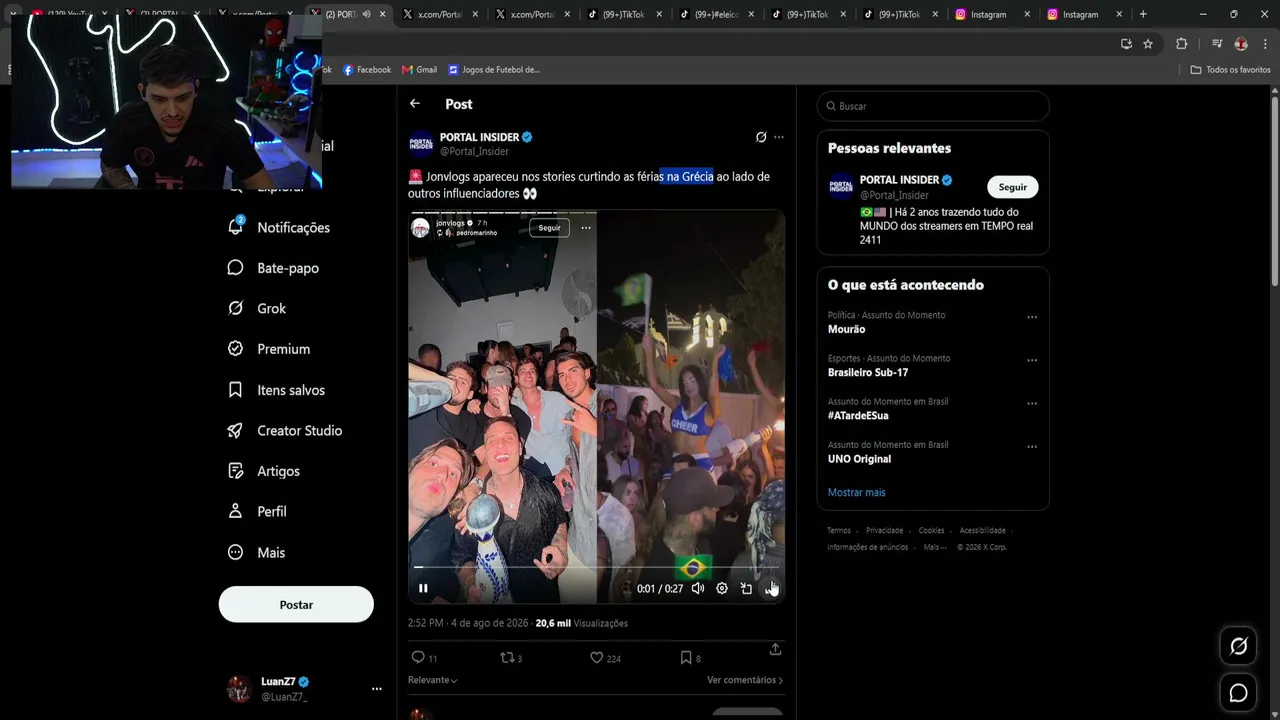The height and width of the screenshot is (720, 1280).
Task: Open the Jogos de Futebol bookmark
Action: click(x=494, y=70)
